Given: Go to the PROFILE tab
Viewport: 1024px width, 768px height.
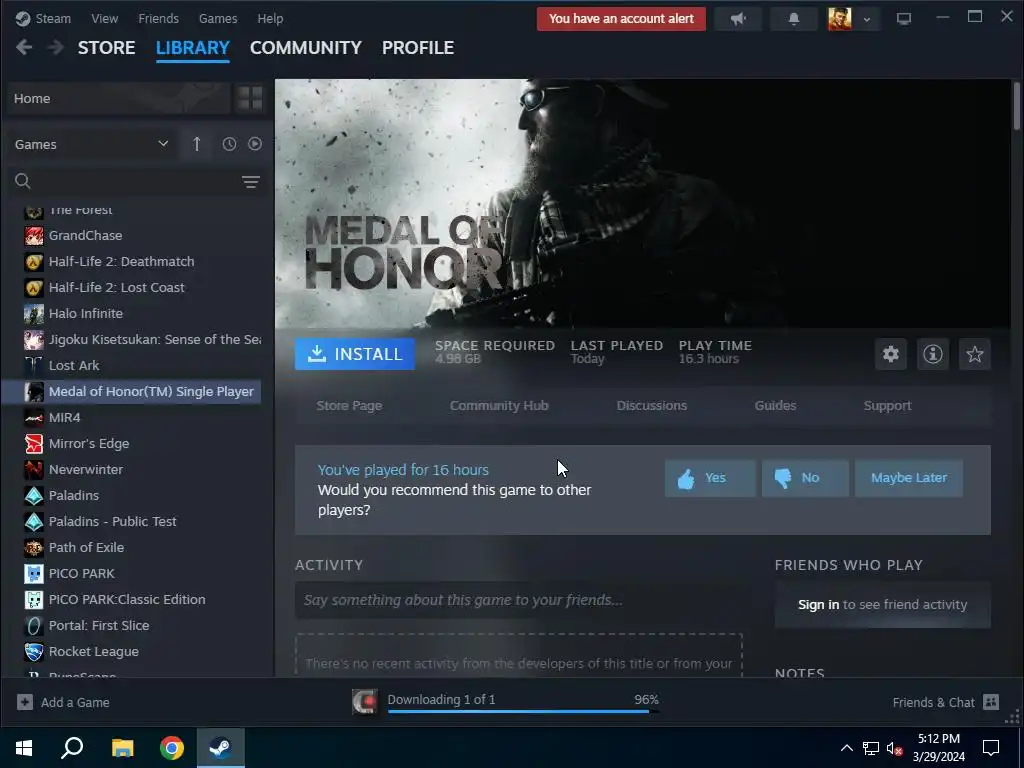Looking at the screenshot, I should coord(418,48).
